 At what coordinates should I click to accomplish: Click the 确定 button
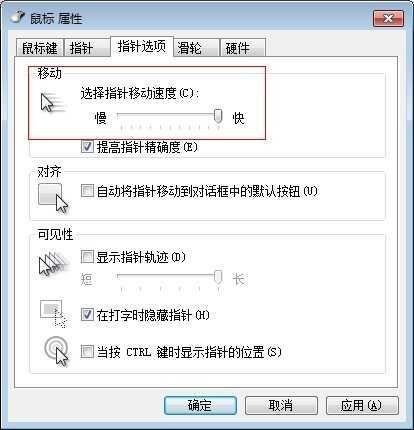tap(200, 405)
